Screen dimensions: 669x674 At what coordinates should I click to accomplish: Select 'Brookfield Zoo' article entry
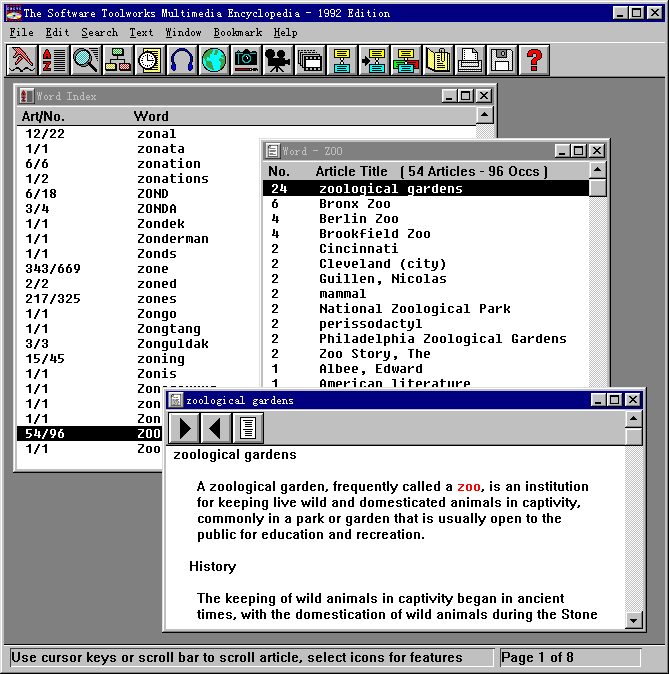point(426,234)
